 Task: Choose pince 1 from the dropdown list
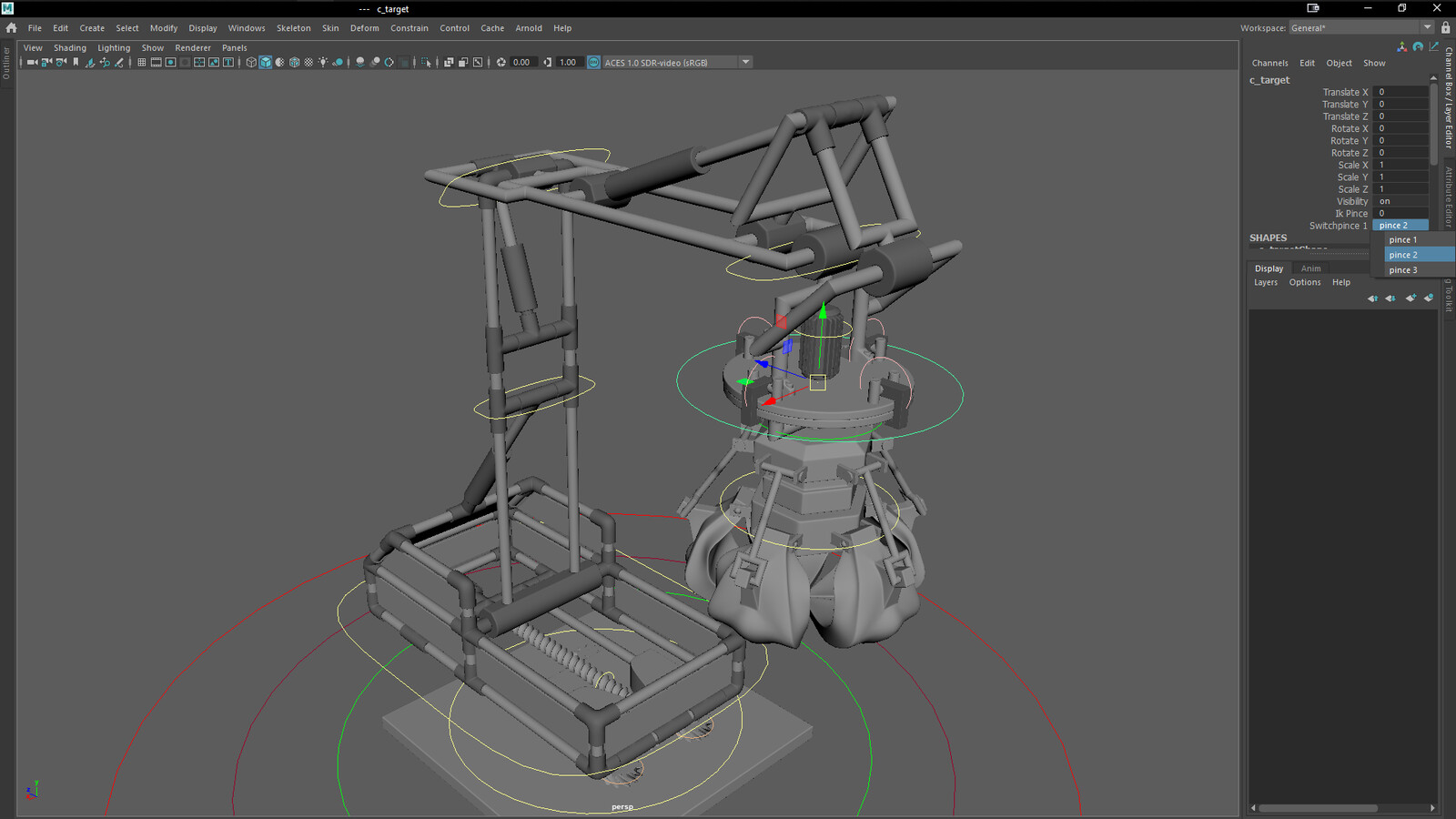1420,239
